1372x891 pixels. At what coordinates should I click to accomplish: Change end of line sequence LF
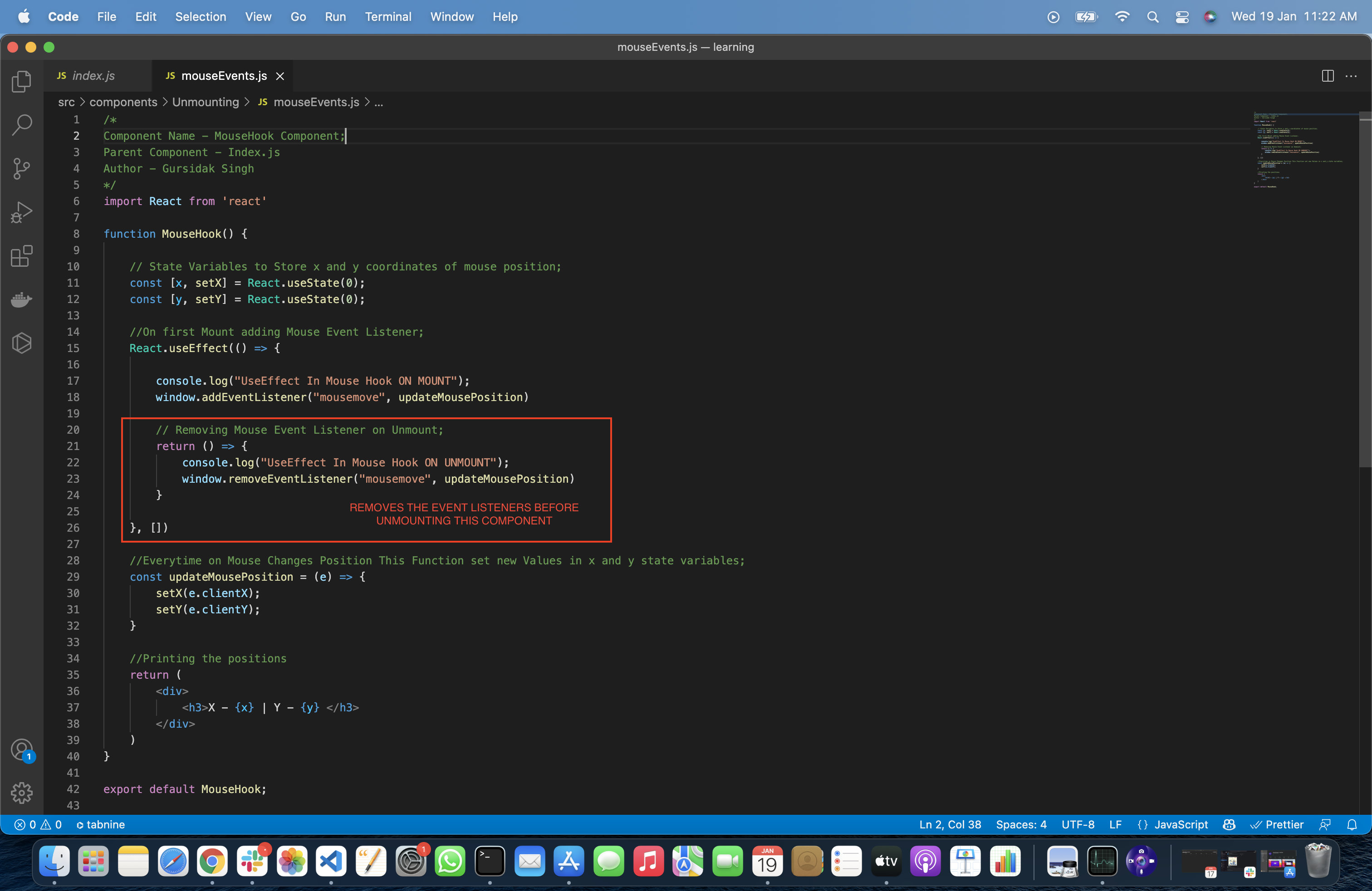click(x=1115, y=825)
